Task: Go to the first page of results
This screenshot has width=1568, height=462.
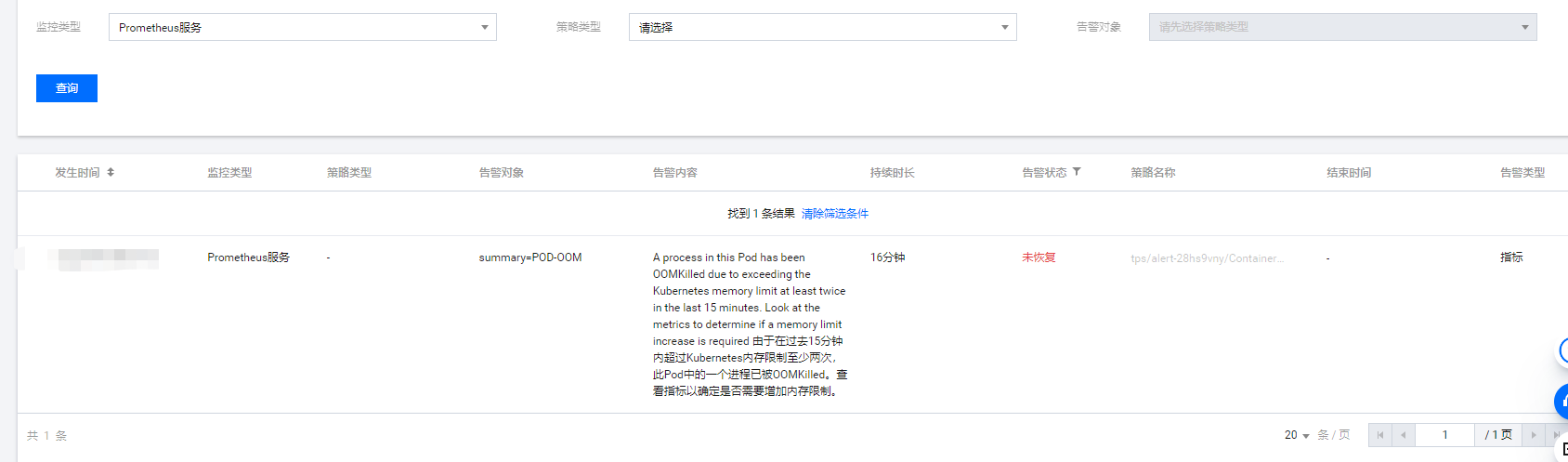Action: (x=1379, y=435)
